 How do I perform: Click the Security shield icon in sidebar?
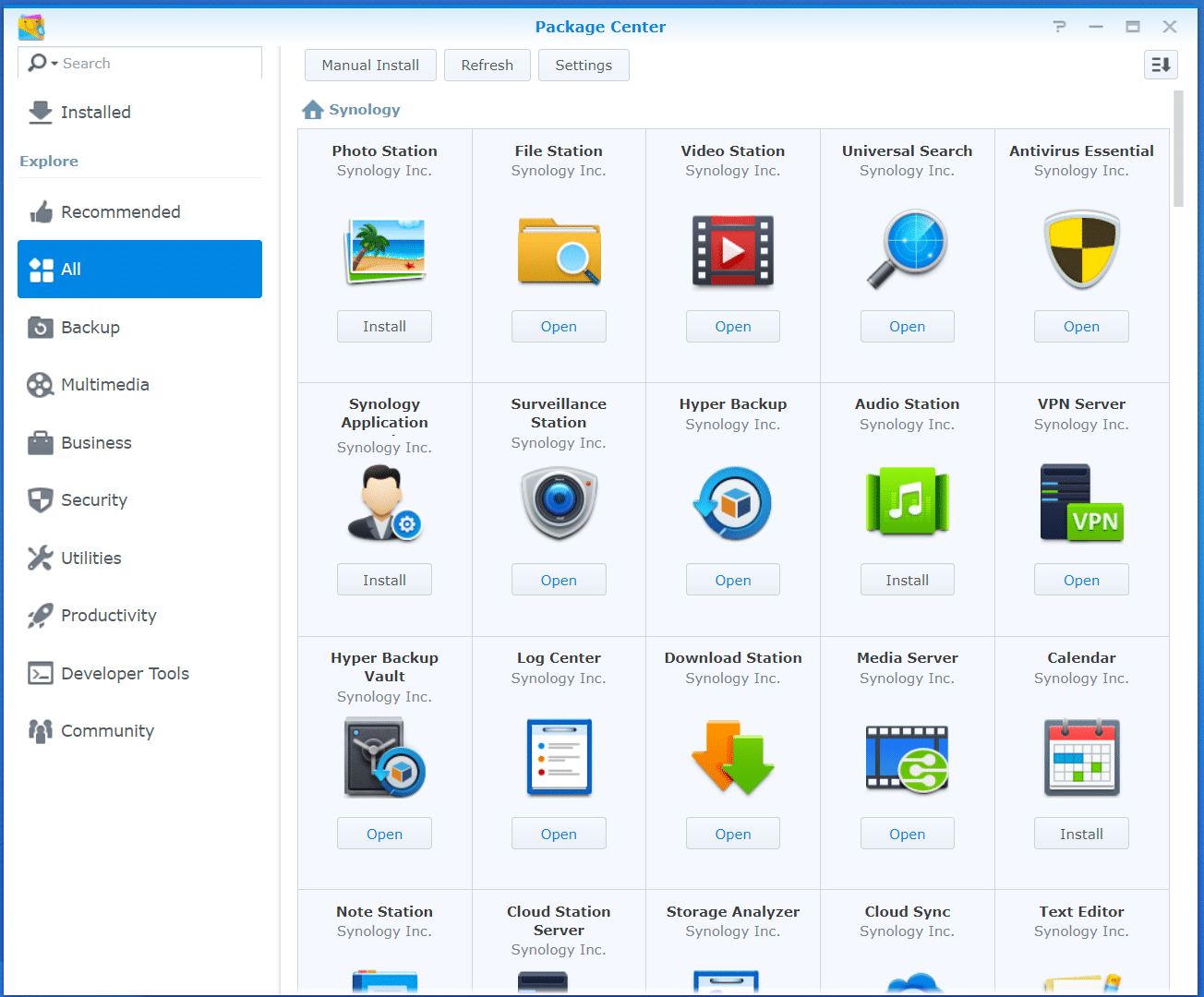click(x=41, y=499)
